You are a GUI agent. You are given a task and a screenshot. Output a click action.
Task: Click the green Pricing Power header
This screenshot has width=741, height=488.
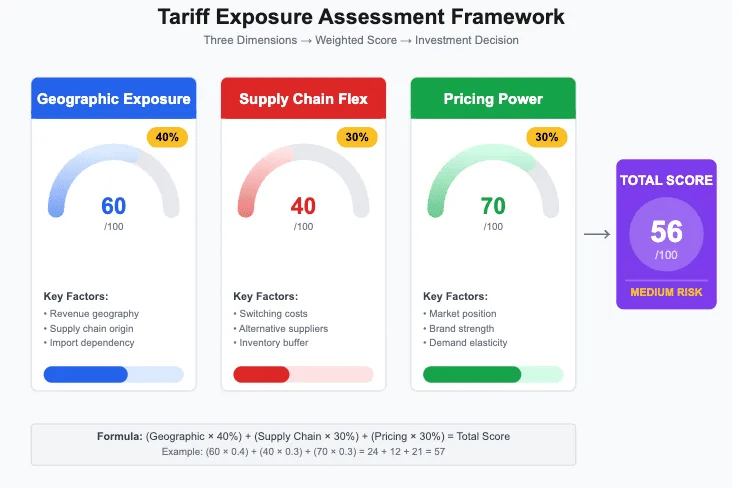pos(493,99)
